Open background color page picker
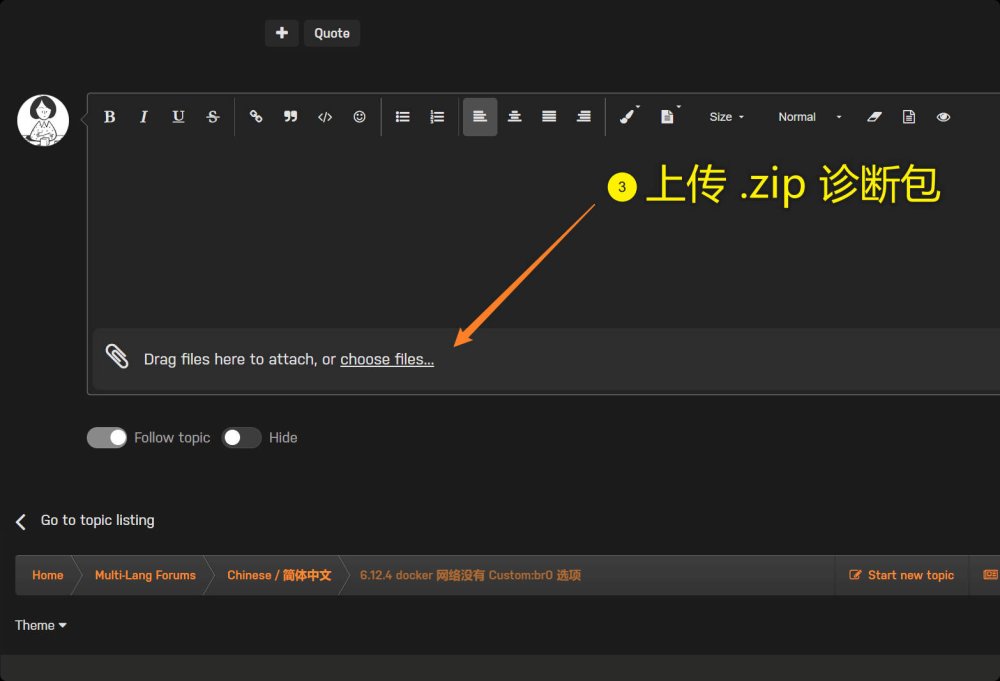1000x681 pixels. (669, 117)
